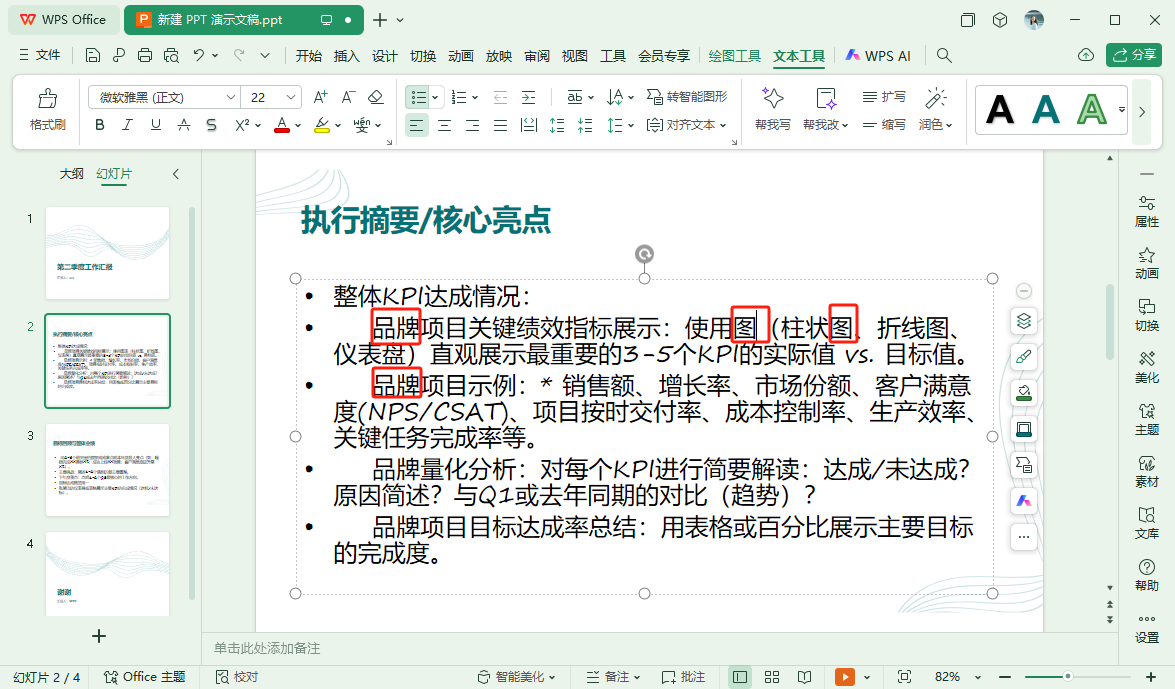
Task: Select slide 3 thumbnail in slide panel
Action: coord(108,468)
